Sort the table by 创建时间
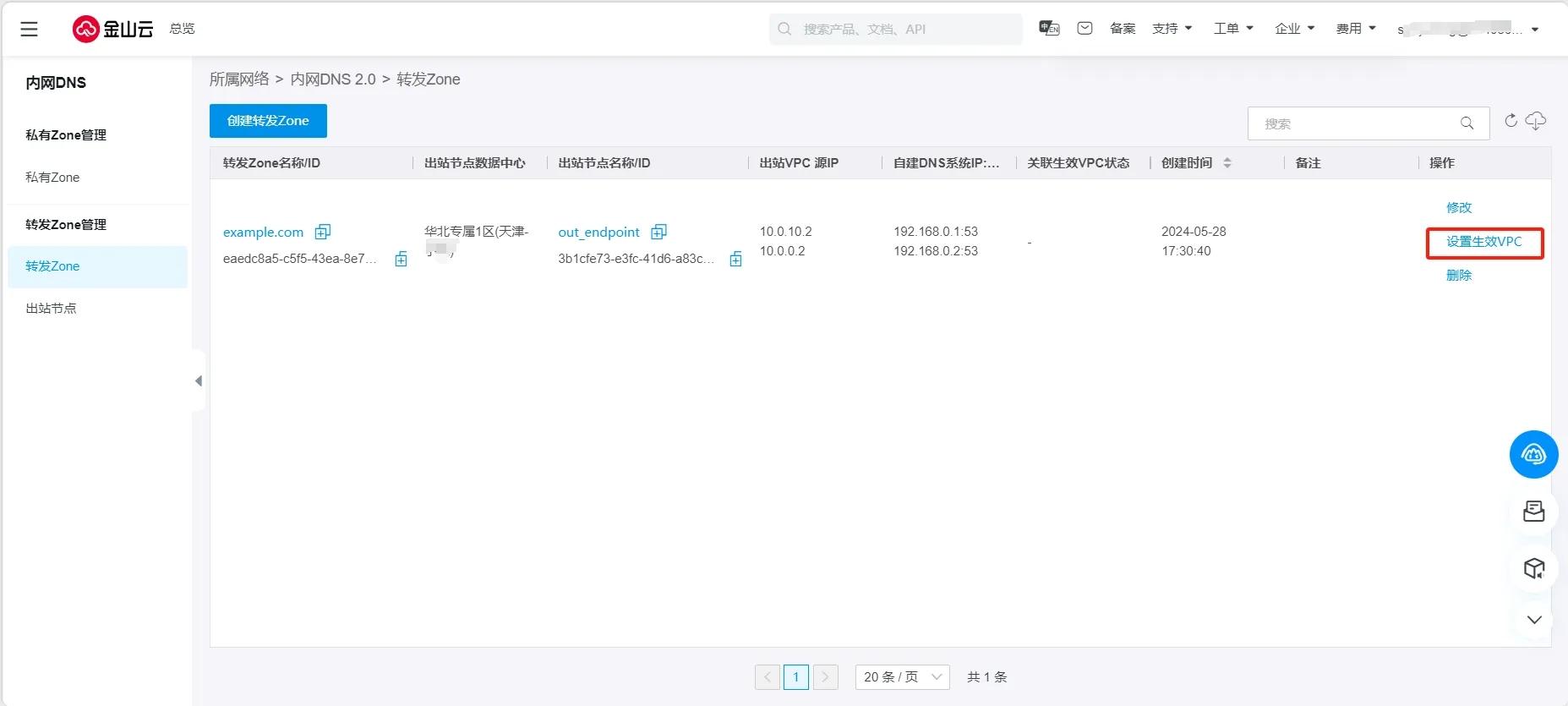This screenshot has width=1568, height=706. 1227,163
